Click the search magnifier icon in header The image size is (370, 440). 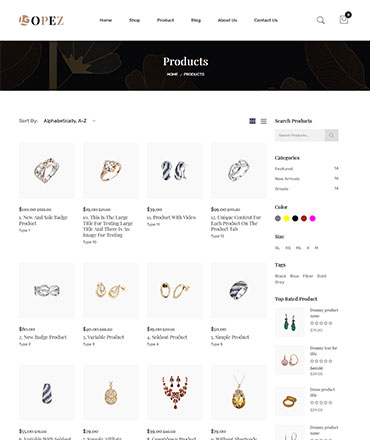pos(321,20)
